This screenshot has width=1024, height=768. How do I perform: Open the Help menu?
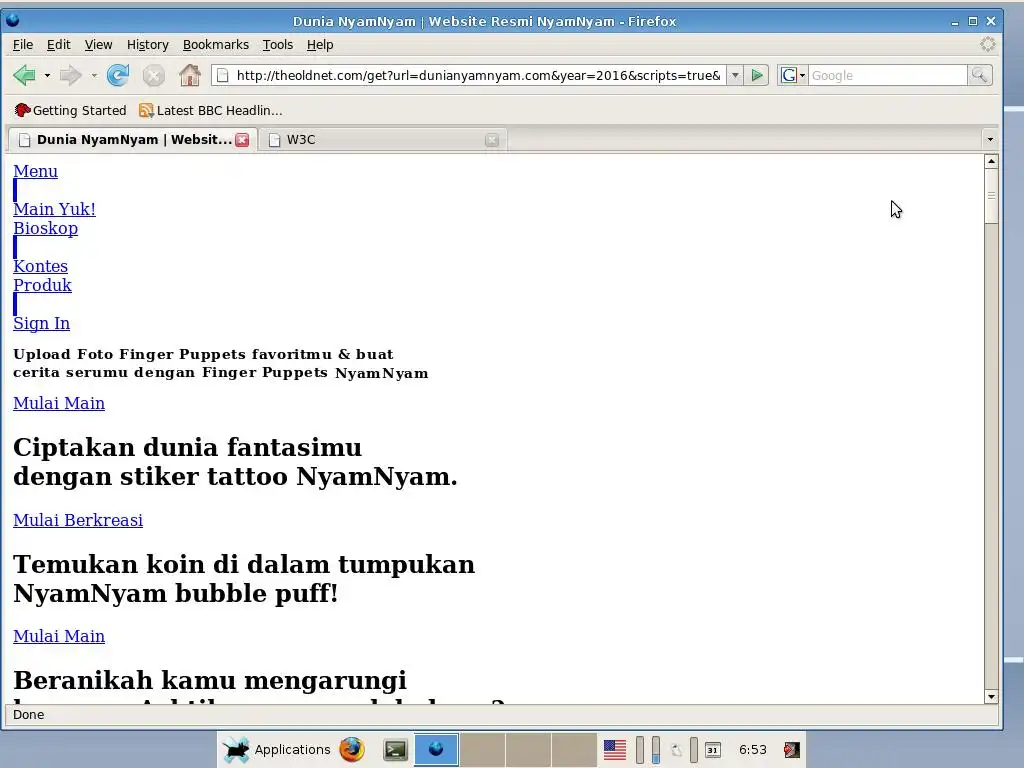pos(320,44)
